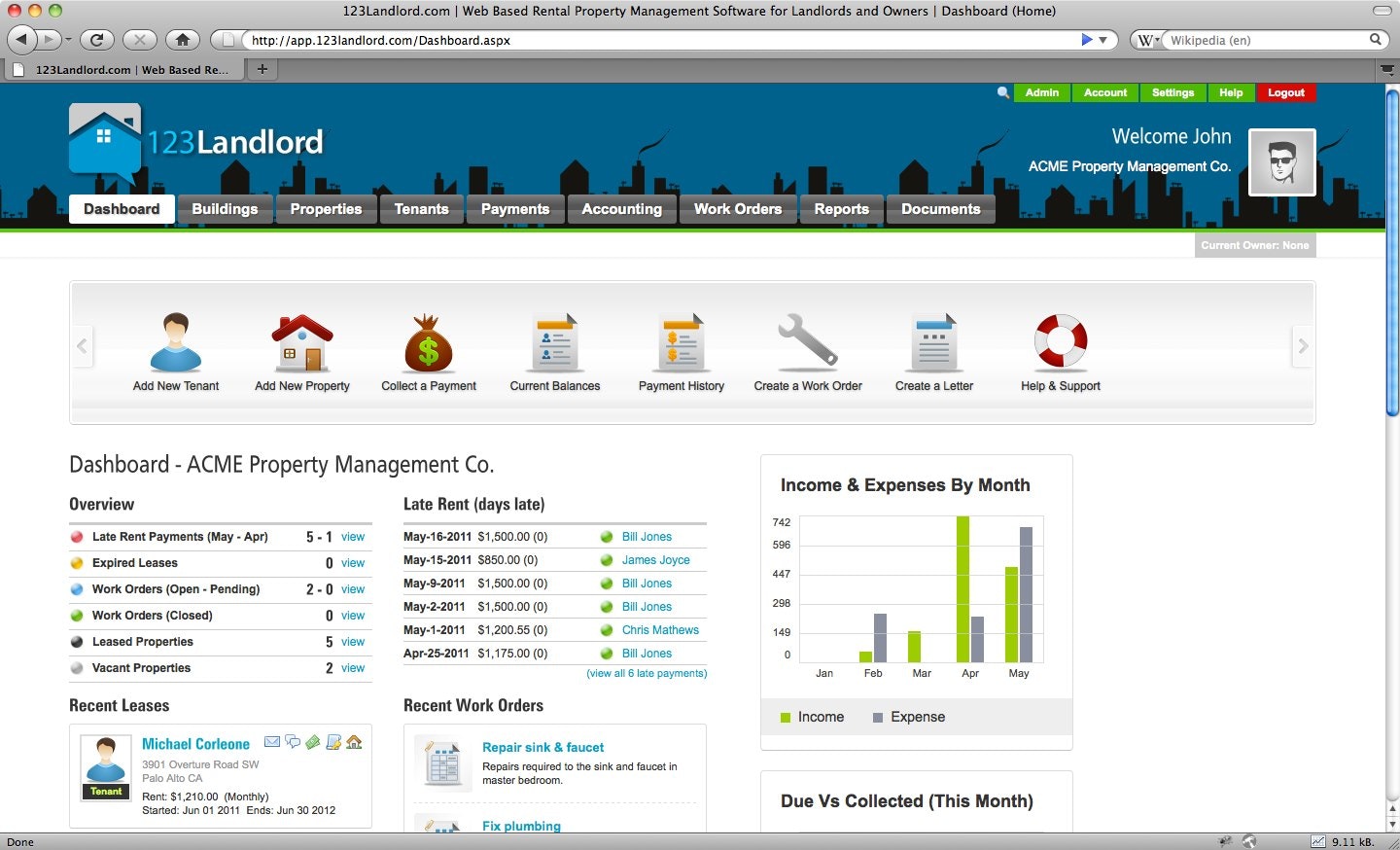
Task: Click the 123Landlord house logo
Action: click(x=105, y=143)
